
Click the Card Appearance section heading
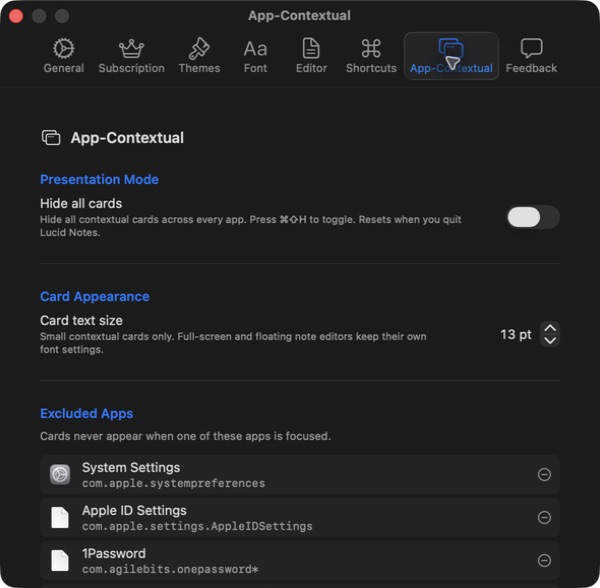pos(95,296)
